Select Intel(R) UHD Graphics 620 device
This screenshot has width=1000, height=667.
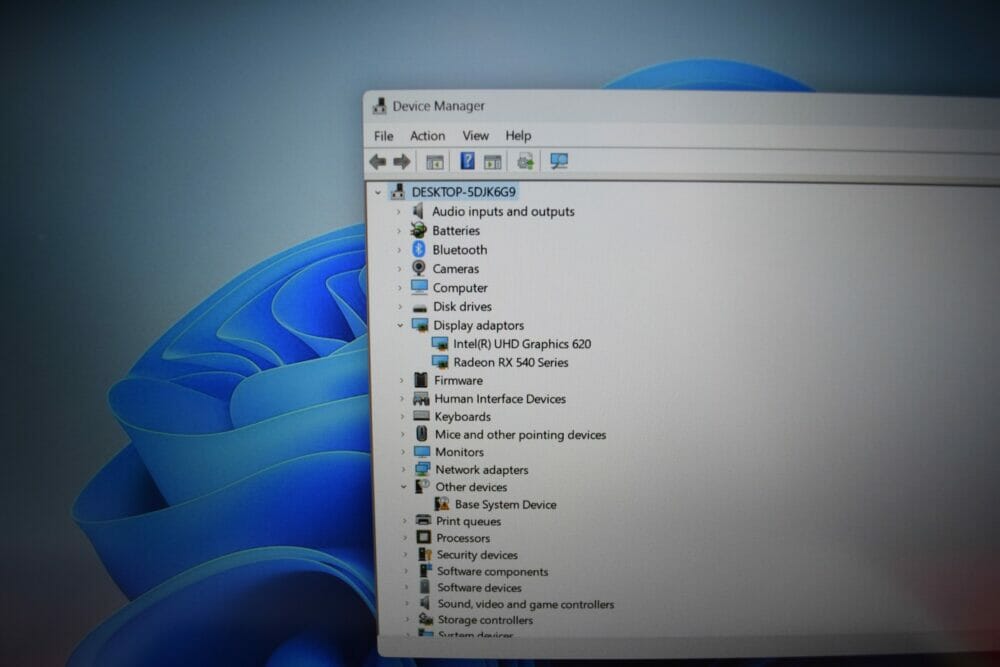point(522,344)
